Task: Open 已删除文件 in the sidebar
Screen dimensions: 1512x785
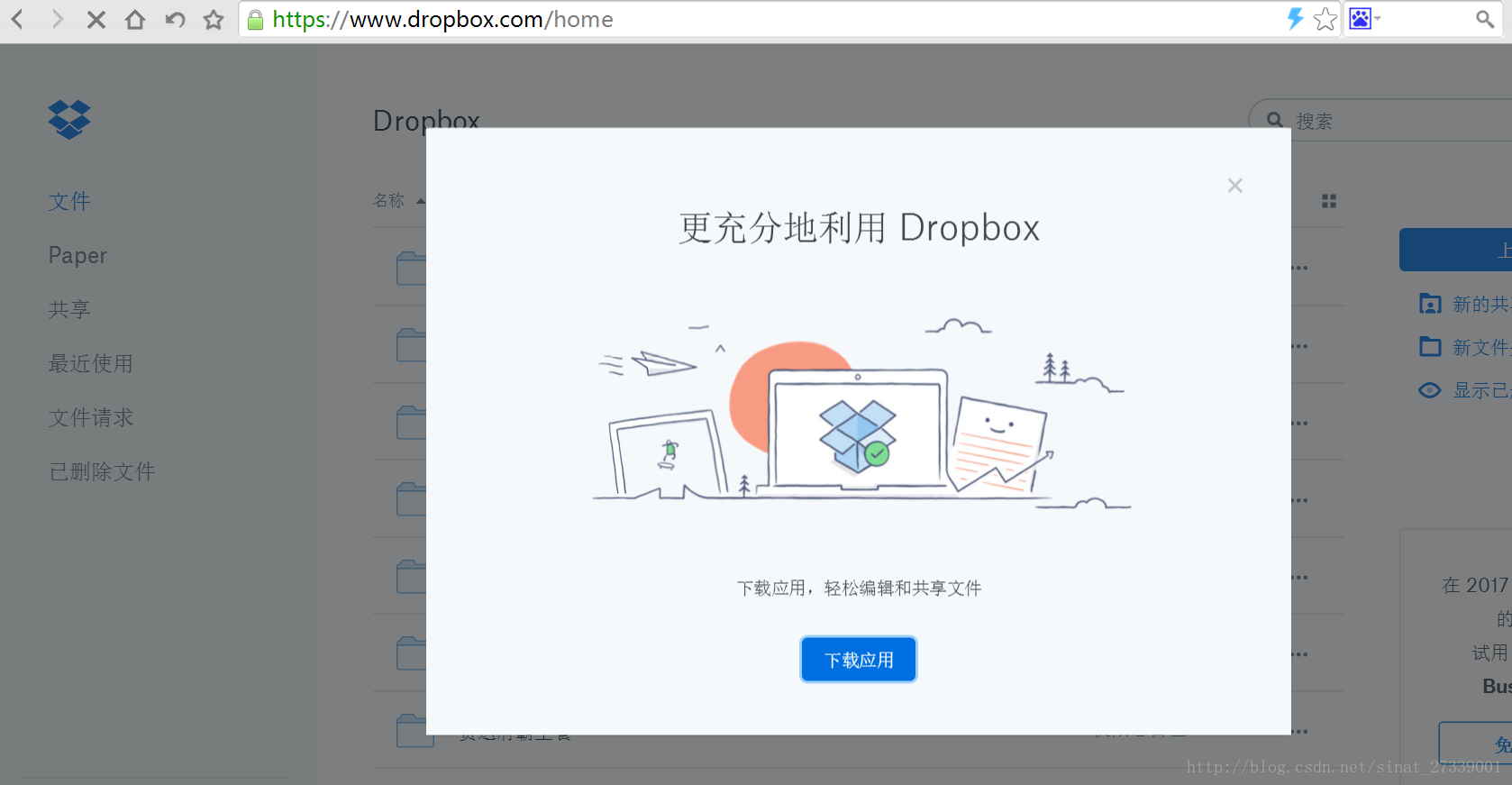Action: [x=102, y=471]
